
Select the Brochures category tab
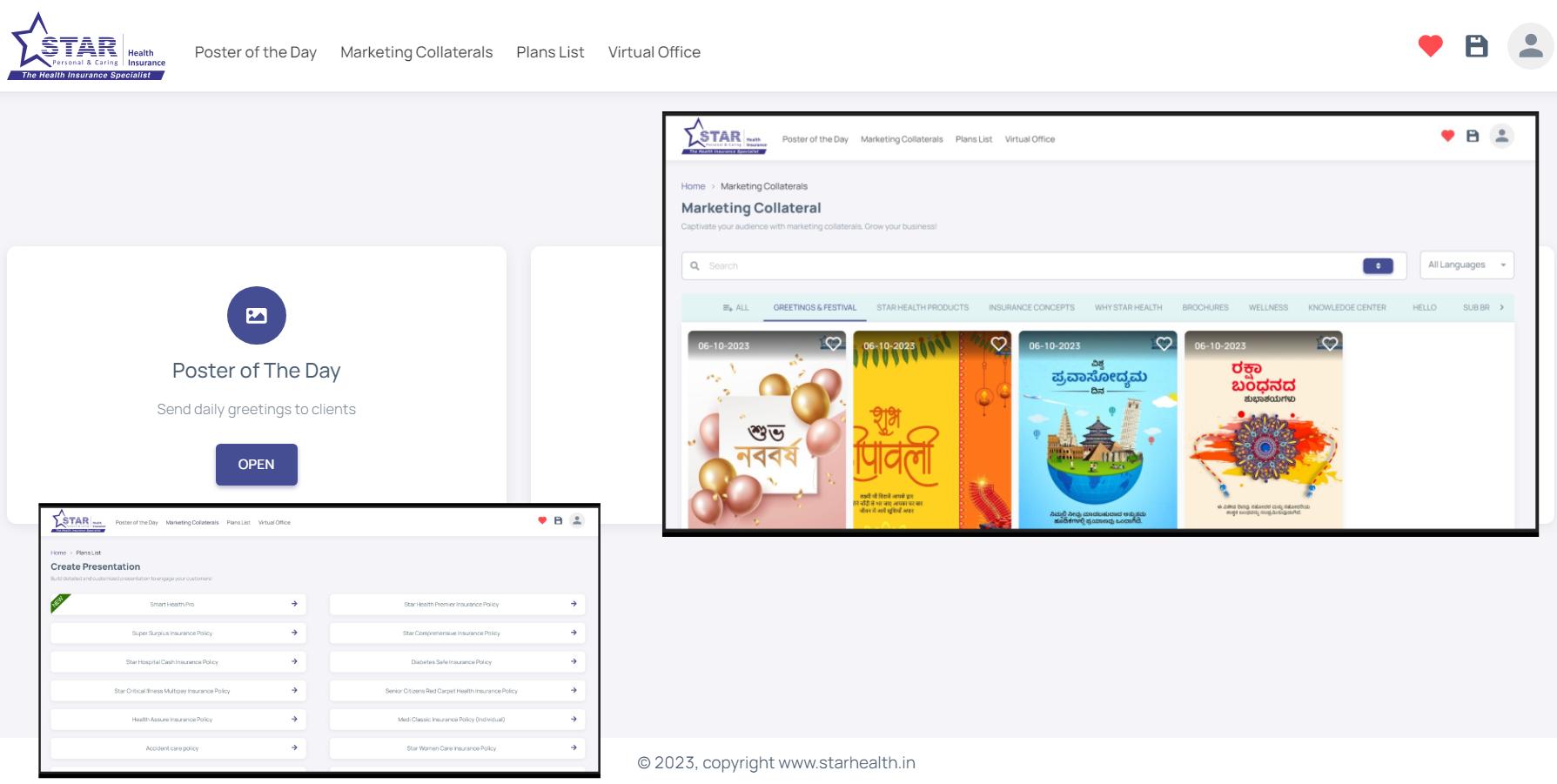tap(1205, 307)
